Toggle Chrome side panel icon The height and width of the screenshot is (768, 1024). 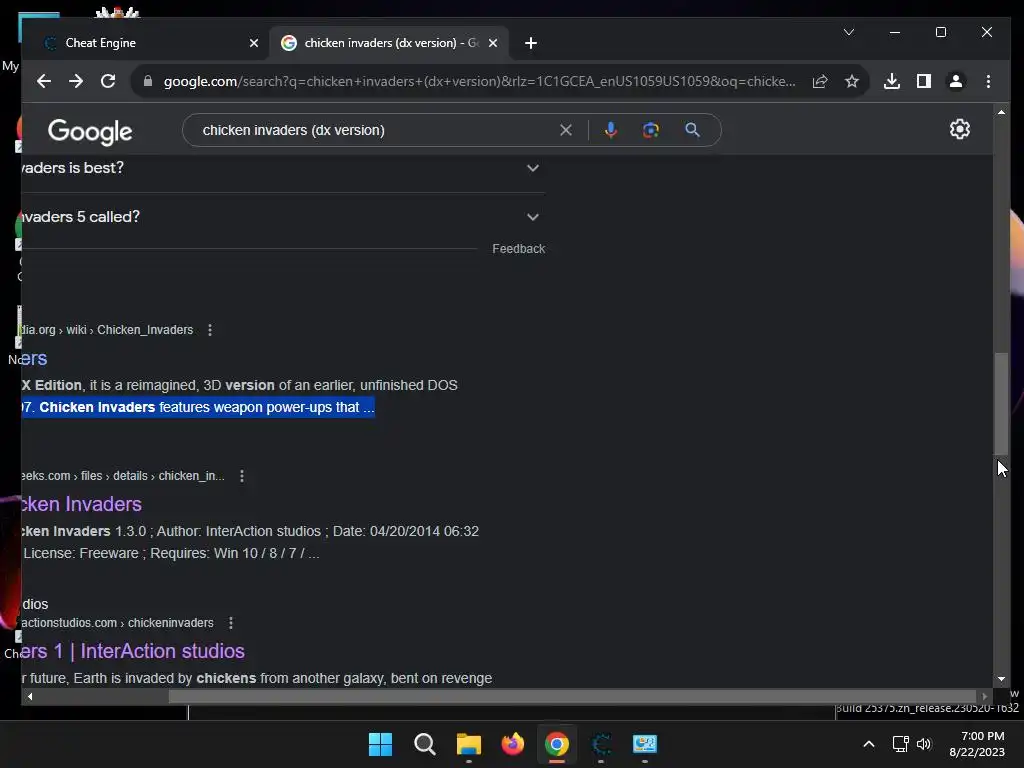click(x=923, y=81)
